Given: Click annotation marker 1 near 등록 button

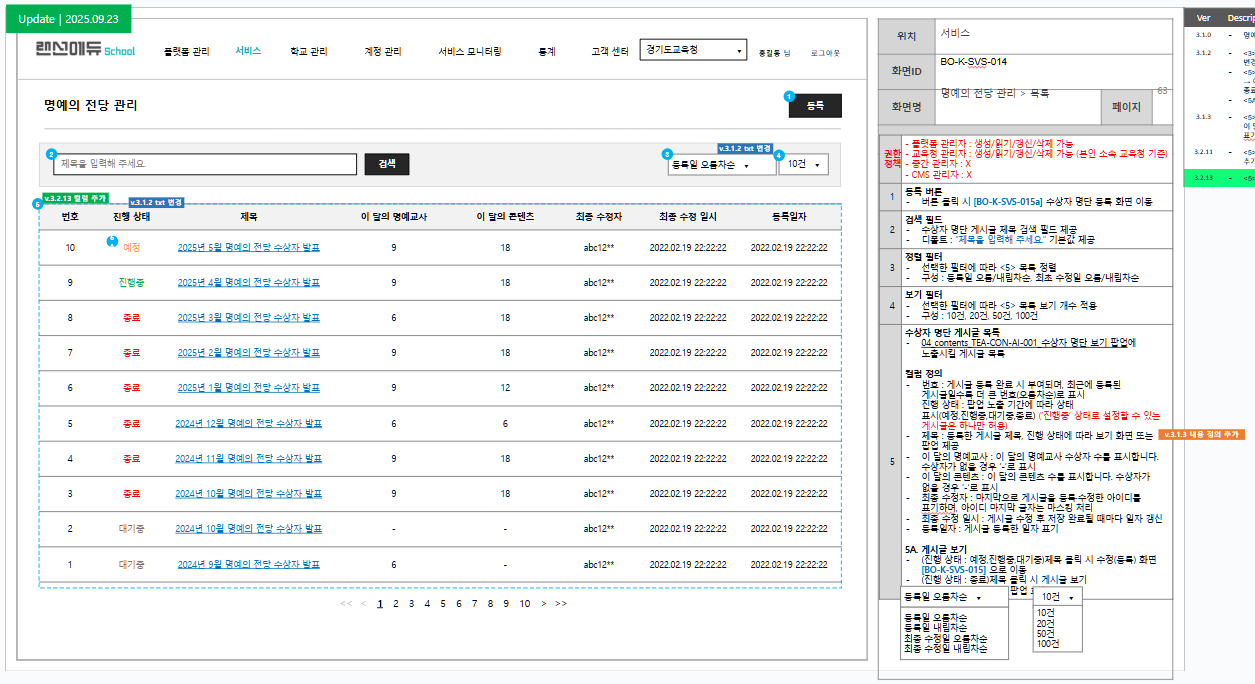Looking at the screenshot, I should [x=789, y=97].
